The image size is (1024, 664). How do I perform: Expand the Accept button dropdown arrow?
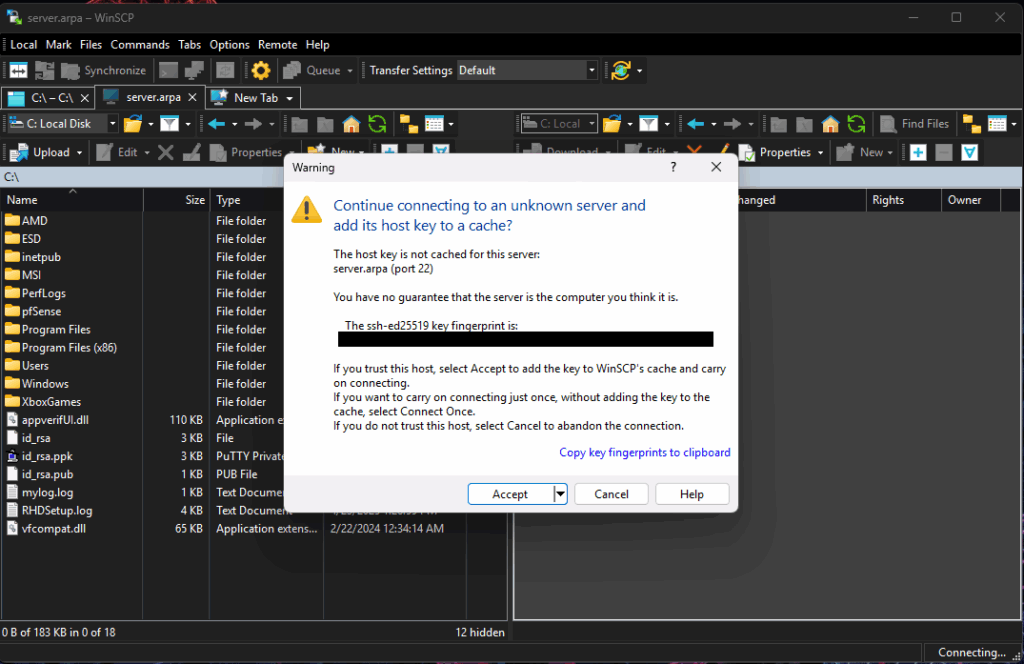(x=560, y=494)
